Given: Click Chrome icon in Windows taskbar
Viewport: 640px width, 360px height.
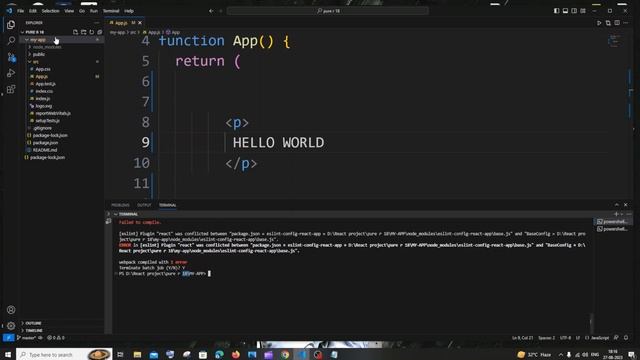Looking at the screenshot, I should (285, 355).
